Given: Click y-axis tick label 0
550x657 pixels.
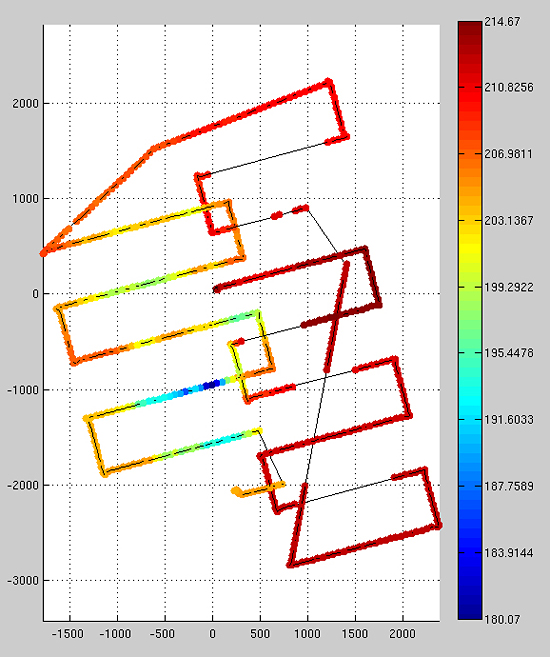Looking at the screenshot, I should click(x=35, y=294).
